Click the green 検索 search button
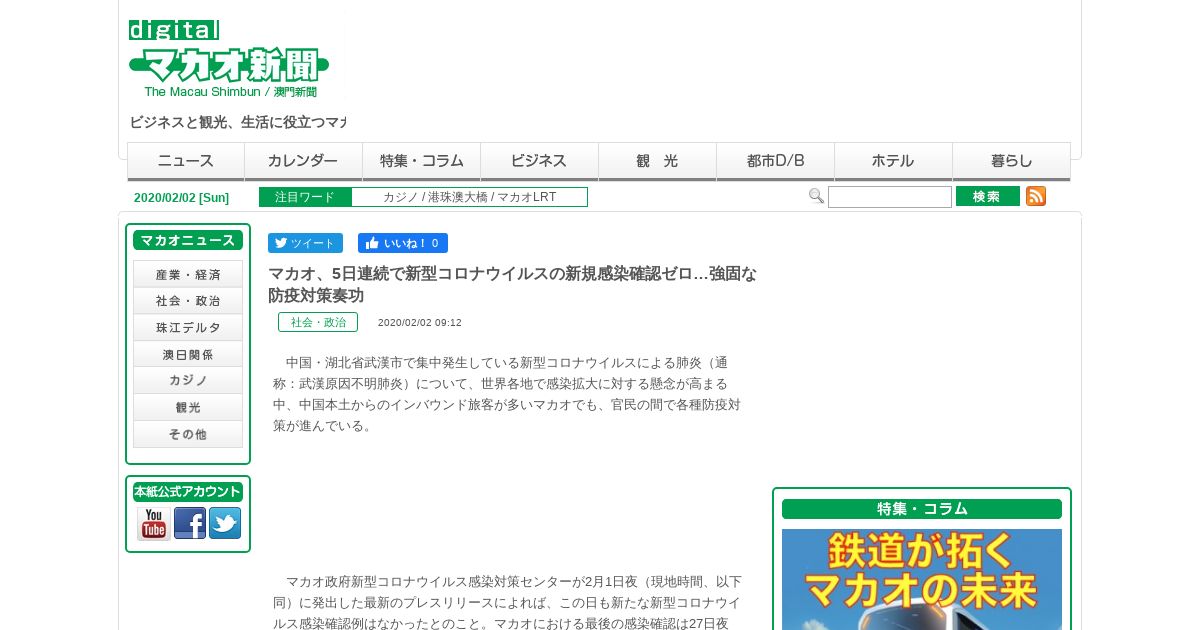The width and height of the screenshot is (1200, 630). click(988, 196)
